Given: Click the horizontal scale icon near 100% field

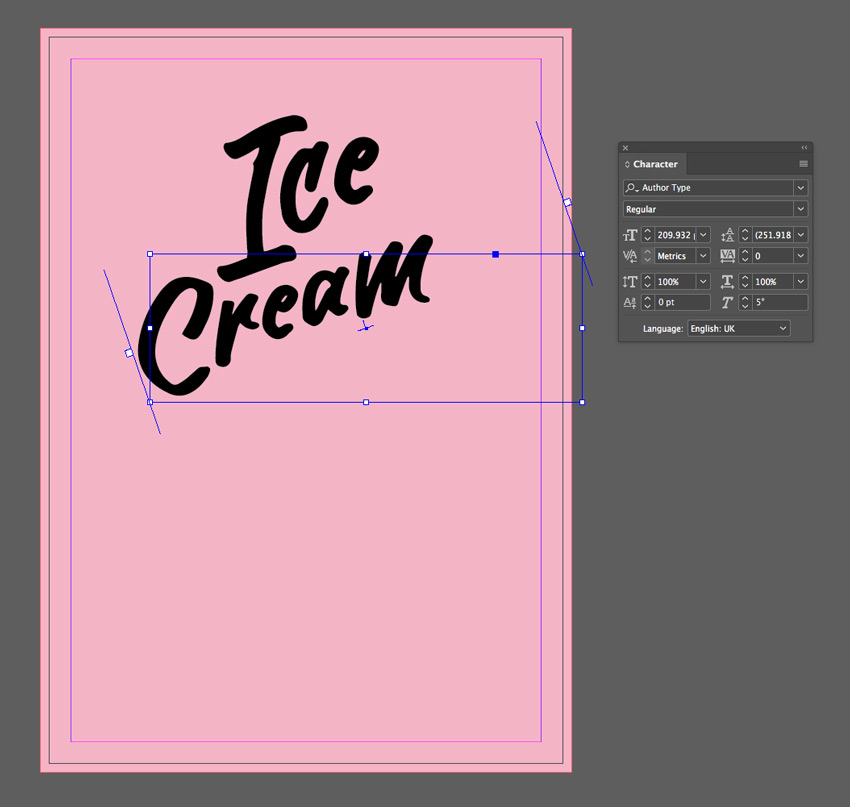Looking at the screenshot, I should [x=728, y=281].
